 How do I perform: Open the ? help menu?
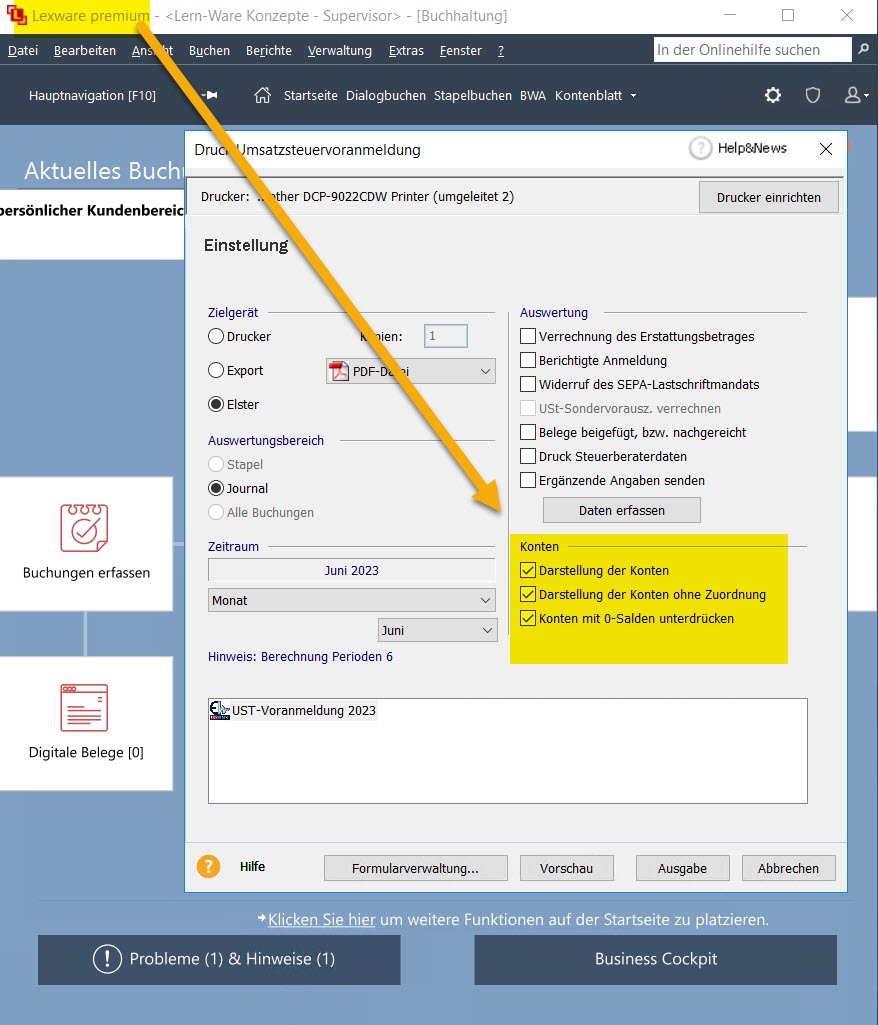point(501,50)
